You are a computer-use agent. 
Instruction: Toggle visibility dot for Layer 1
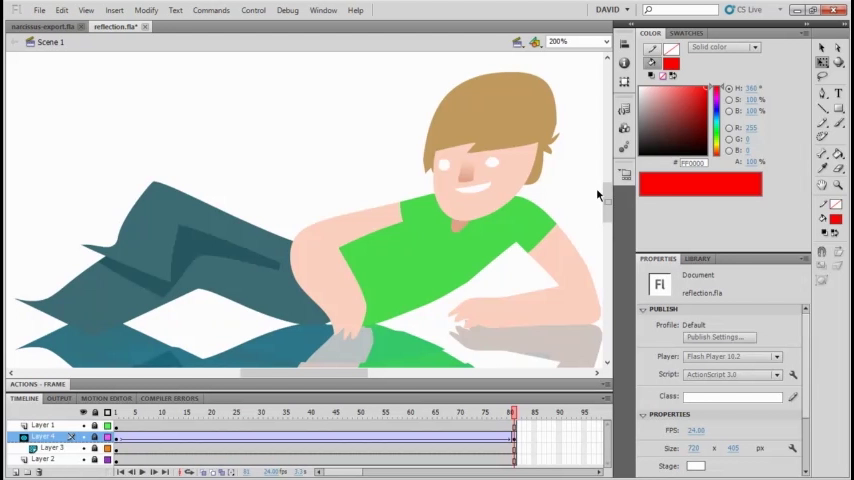coord(84,426)
